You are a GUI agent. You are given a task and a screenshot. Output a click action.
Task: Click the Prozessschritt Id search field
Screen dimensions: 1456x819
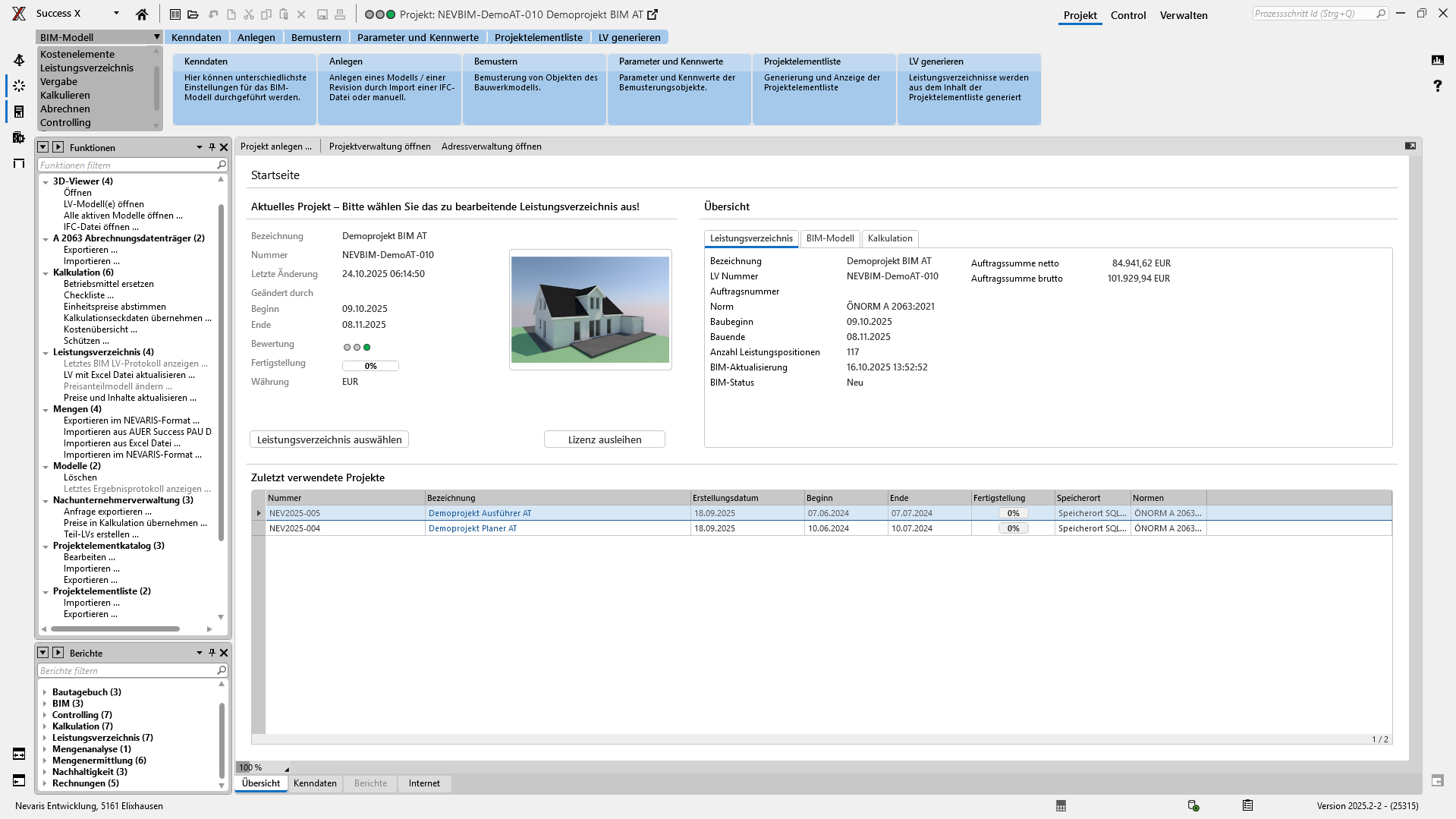pos(1316,12)
